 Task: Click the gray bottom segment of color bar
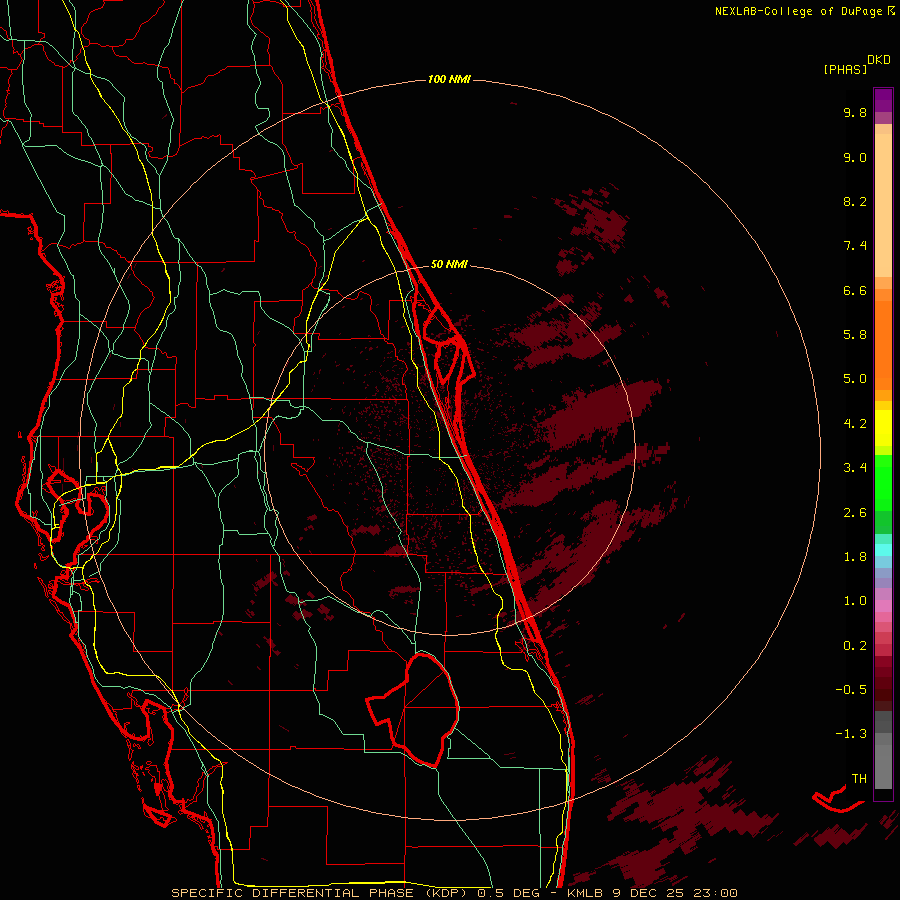click(883, 766)
